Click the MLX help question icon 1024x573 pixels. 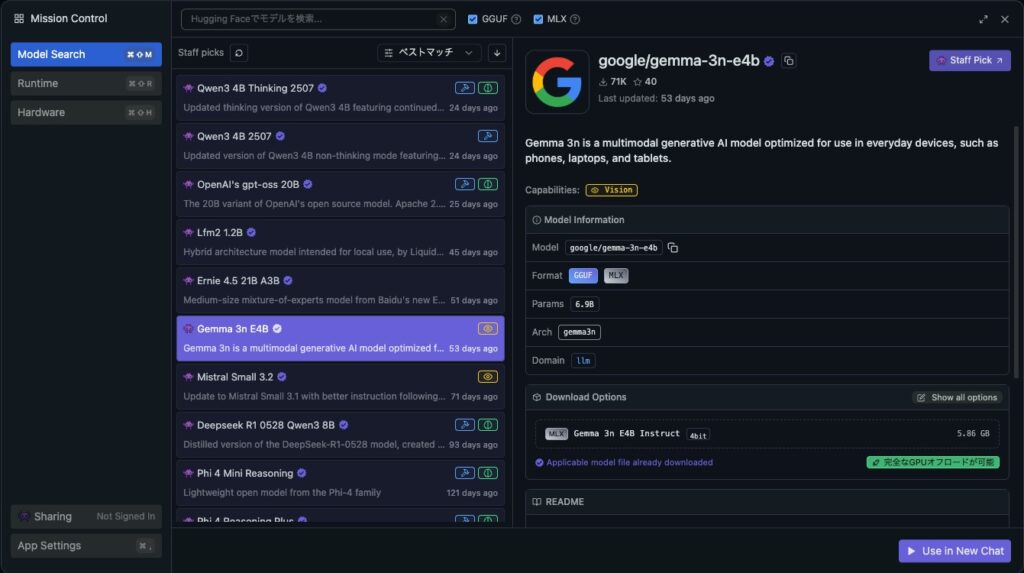coord(575,19)
